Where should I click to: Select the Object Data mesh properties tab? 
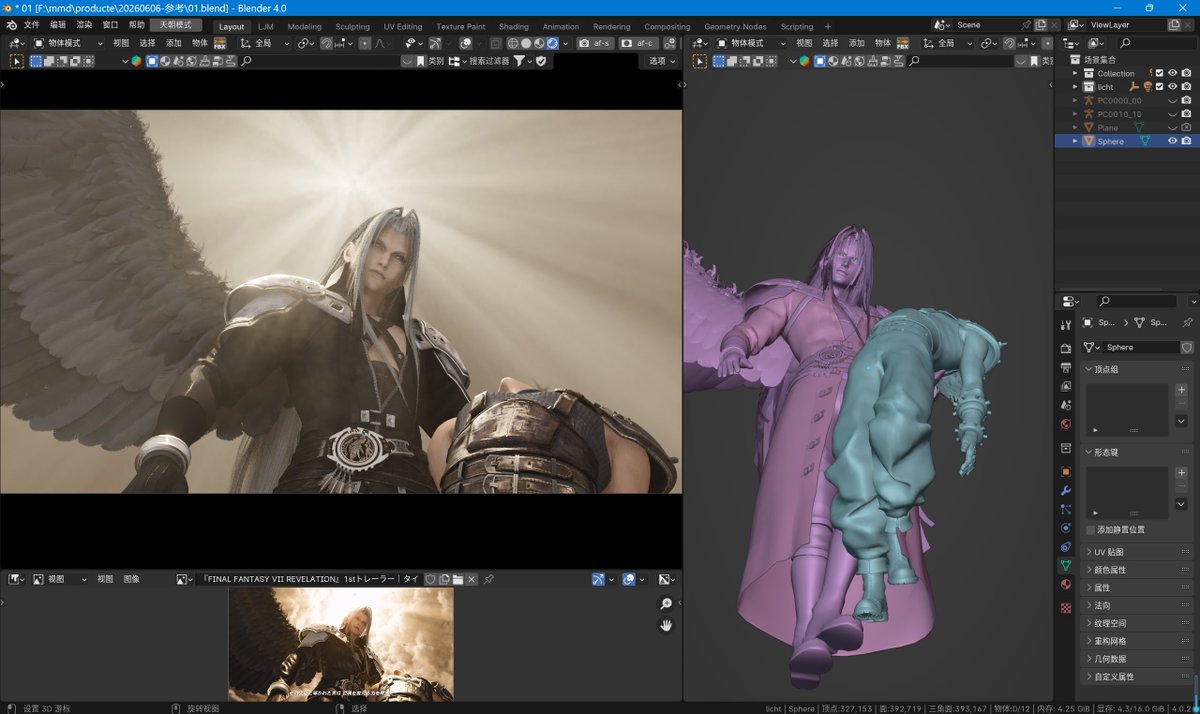coord(1066,565)
